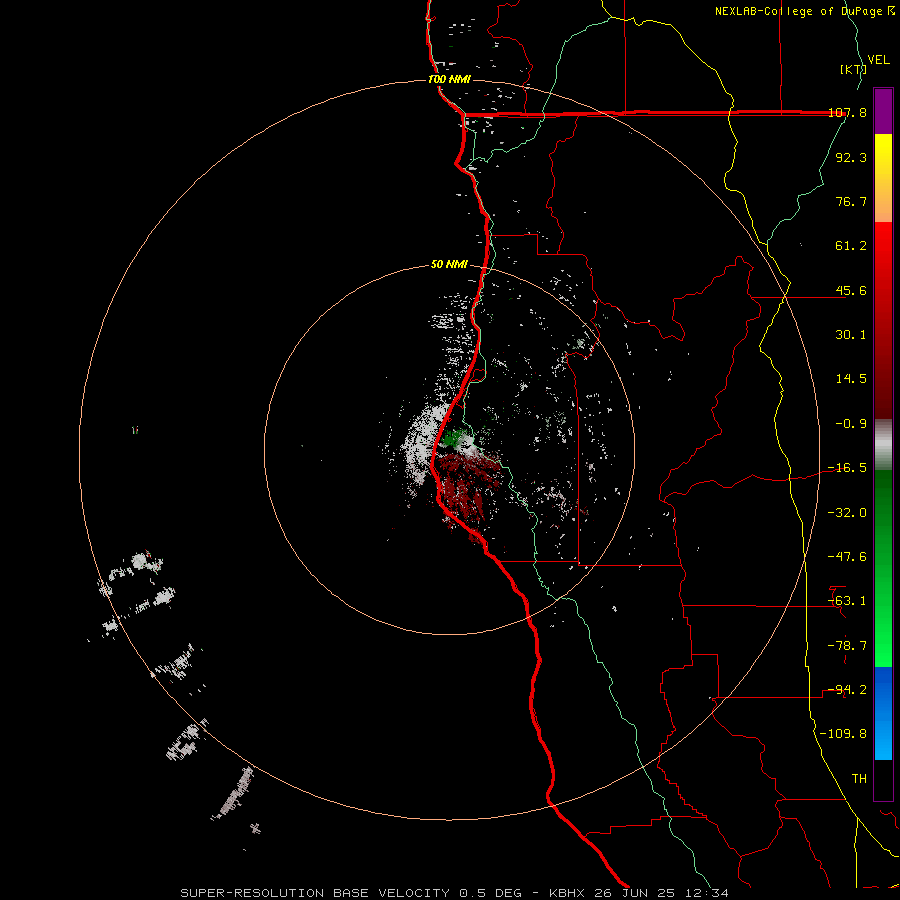
Task: Pick the red outbound segment of color bar
Action: tap(883, 320)
